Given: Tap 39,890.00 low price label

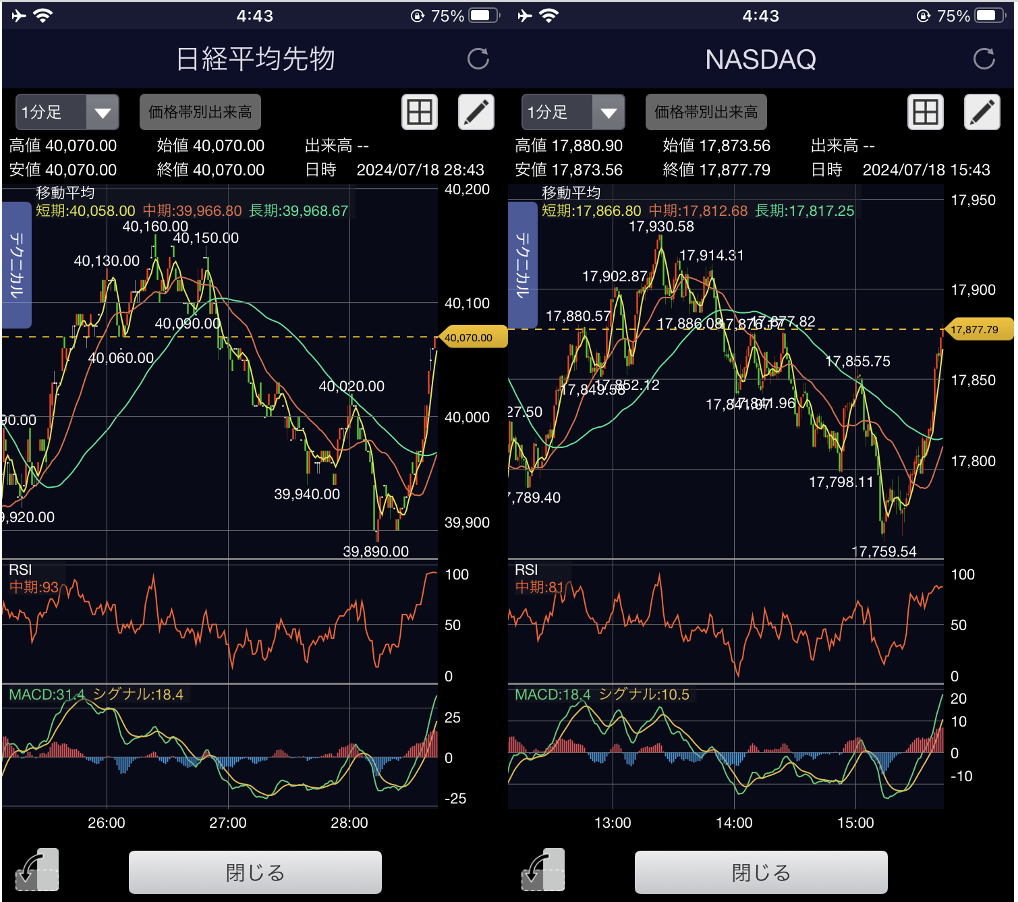Looking at the screenshot, I should 375,551.
